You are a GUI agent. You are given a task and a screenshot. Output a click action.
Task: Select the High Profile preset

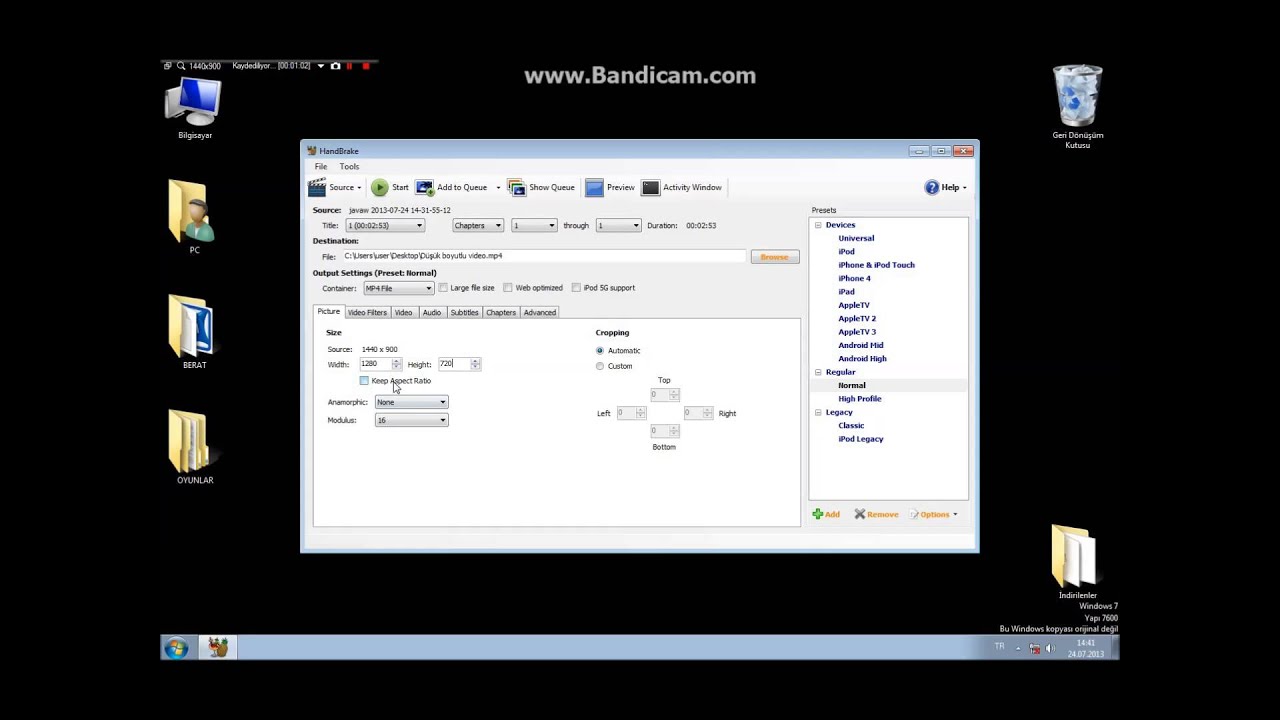859,398
